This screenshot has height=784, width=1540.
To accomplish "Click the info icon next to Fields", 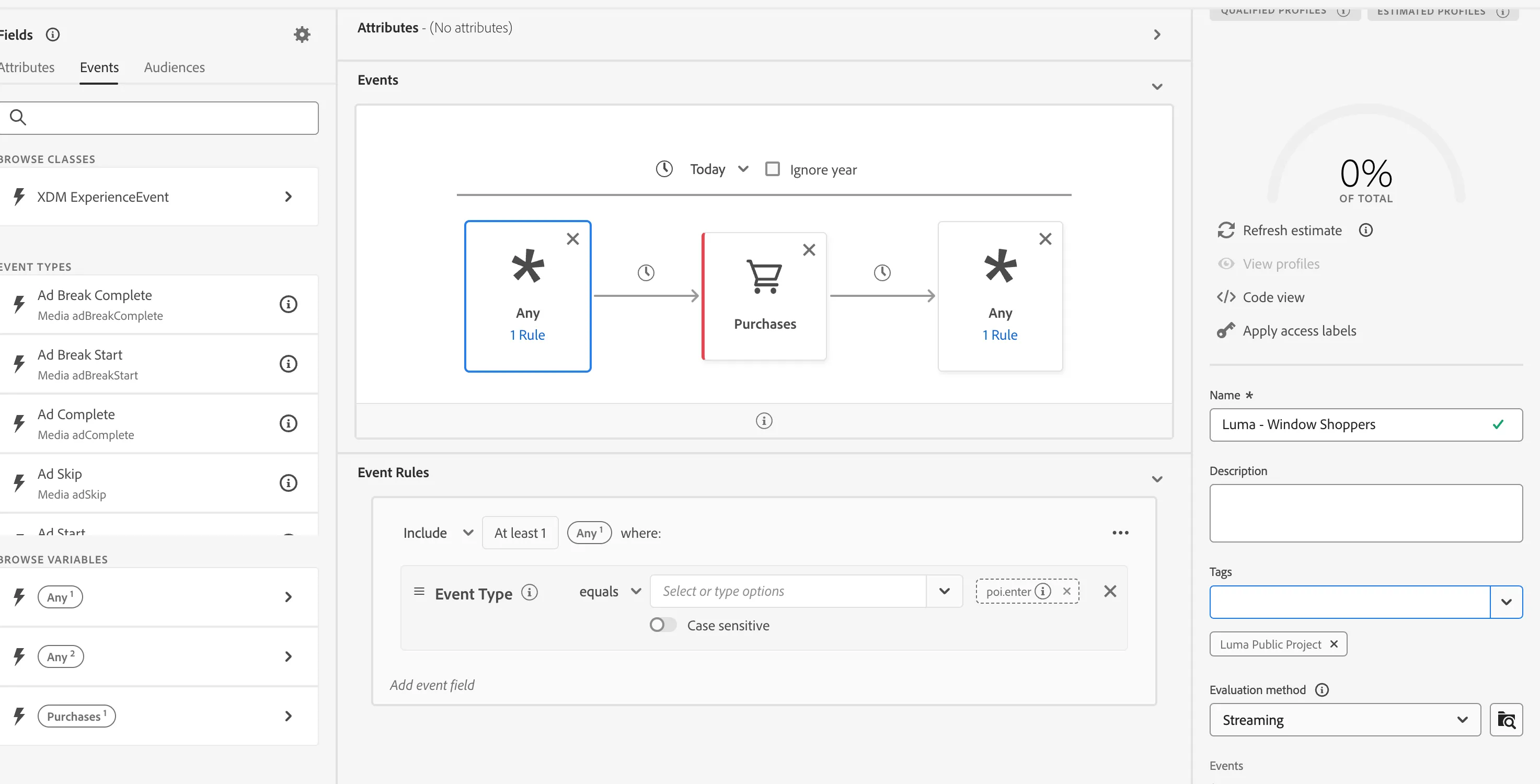I will (x=53, y=34).
